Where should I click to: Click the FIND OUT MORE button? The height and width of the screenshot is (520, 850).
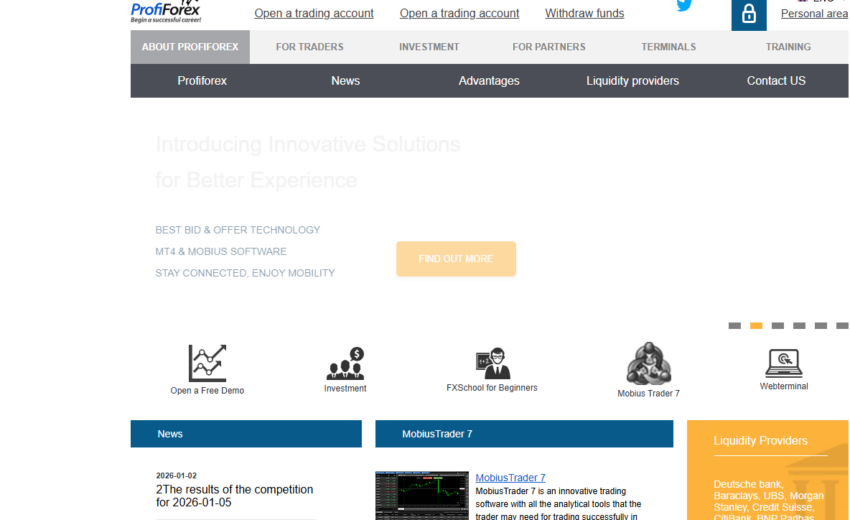(456, 259)
